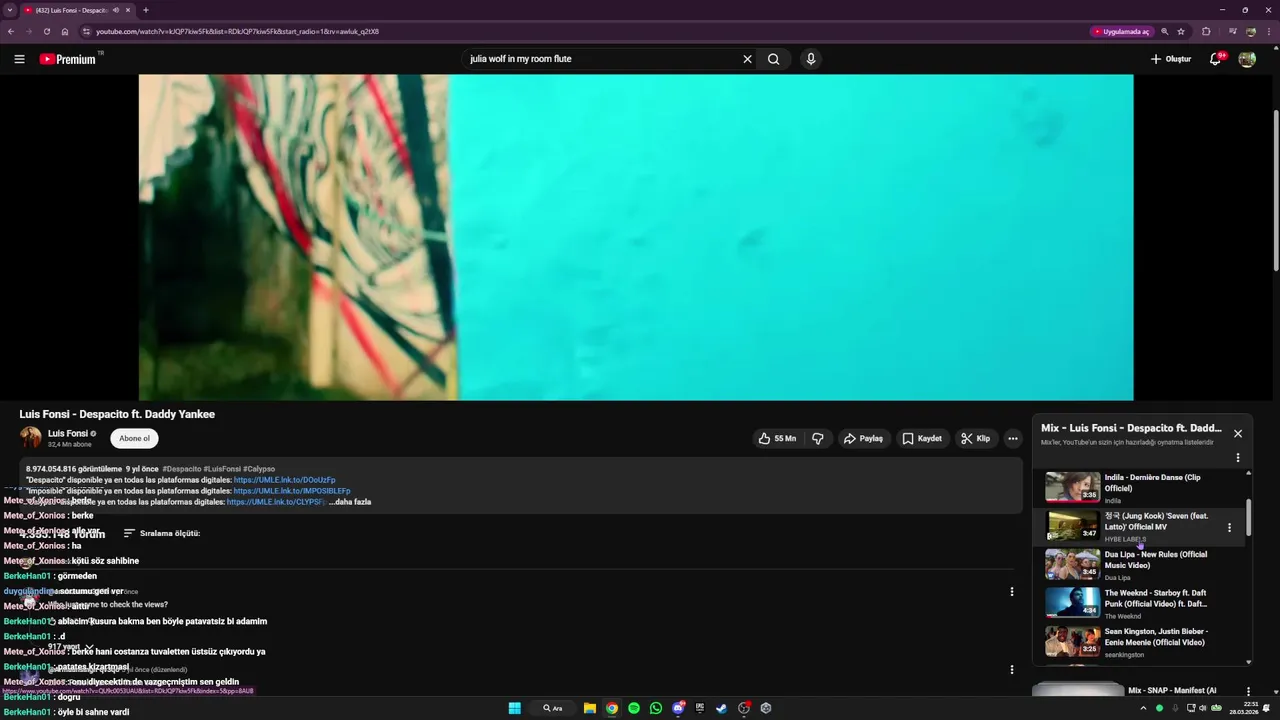1280x720 pixels.
Task: Click Oluştur create button
Action: point(1170,59)
